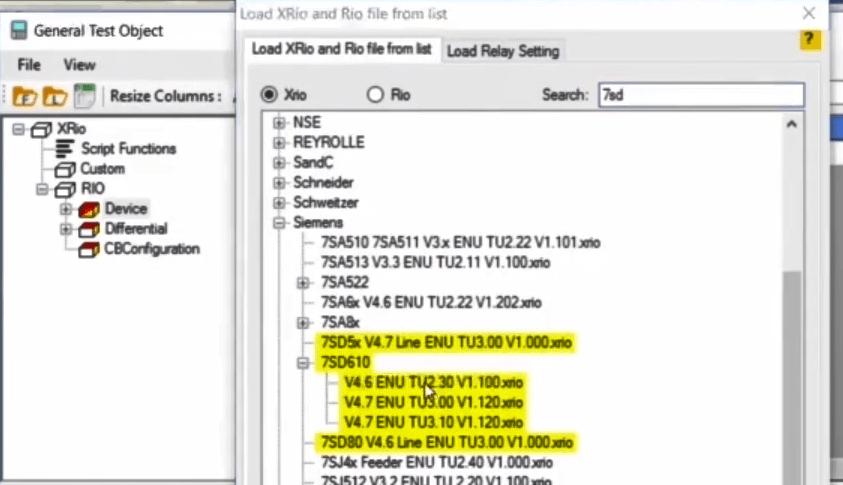Click the first folder icon in toolbar

(x=24, y=96)
